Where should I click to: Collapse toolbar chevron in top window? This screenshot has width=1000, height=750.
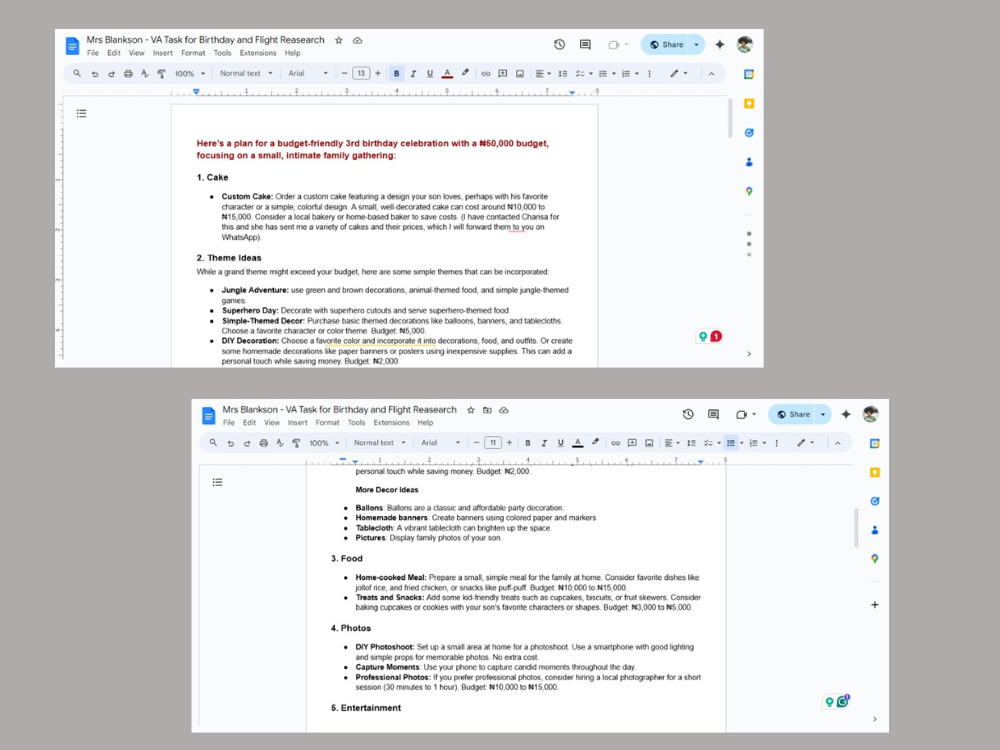pos(711,73)
